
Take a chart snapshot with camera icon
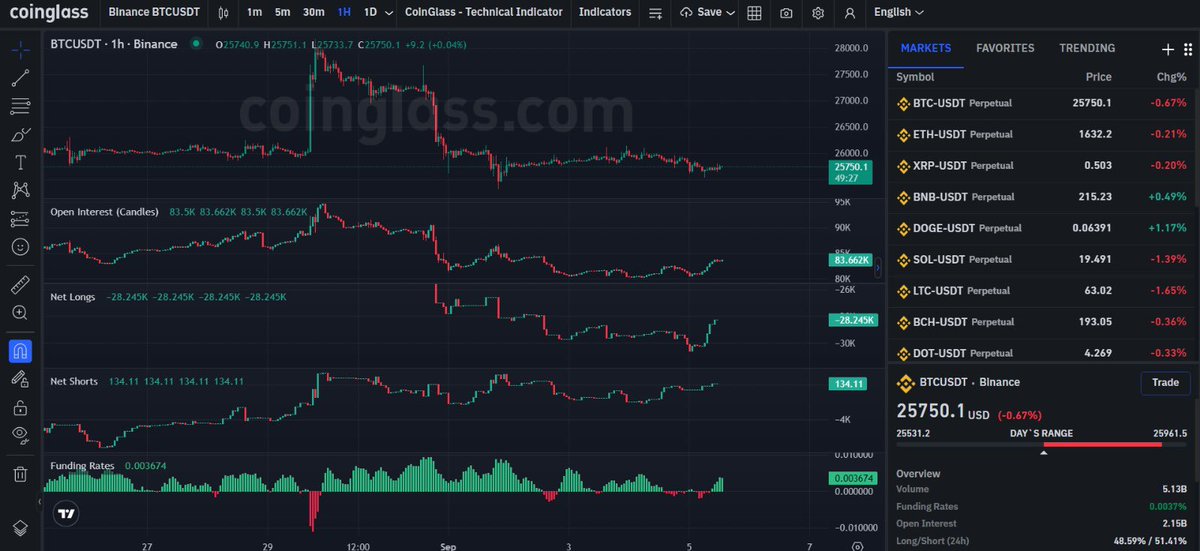point(787,13)
